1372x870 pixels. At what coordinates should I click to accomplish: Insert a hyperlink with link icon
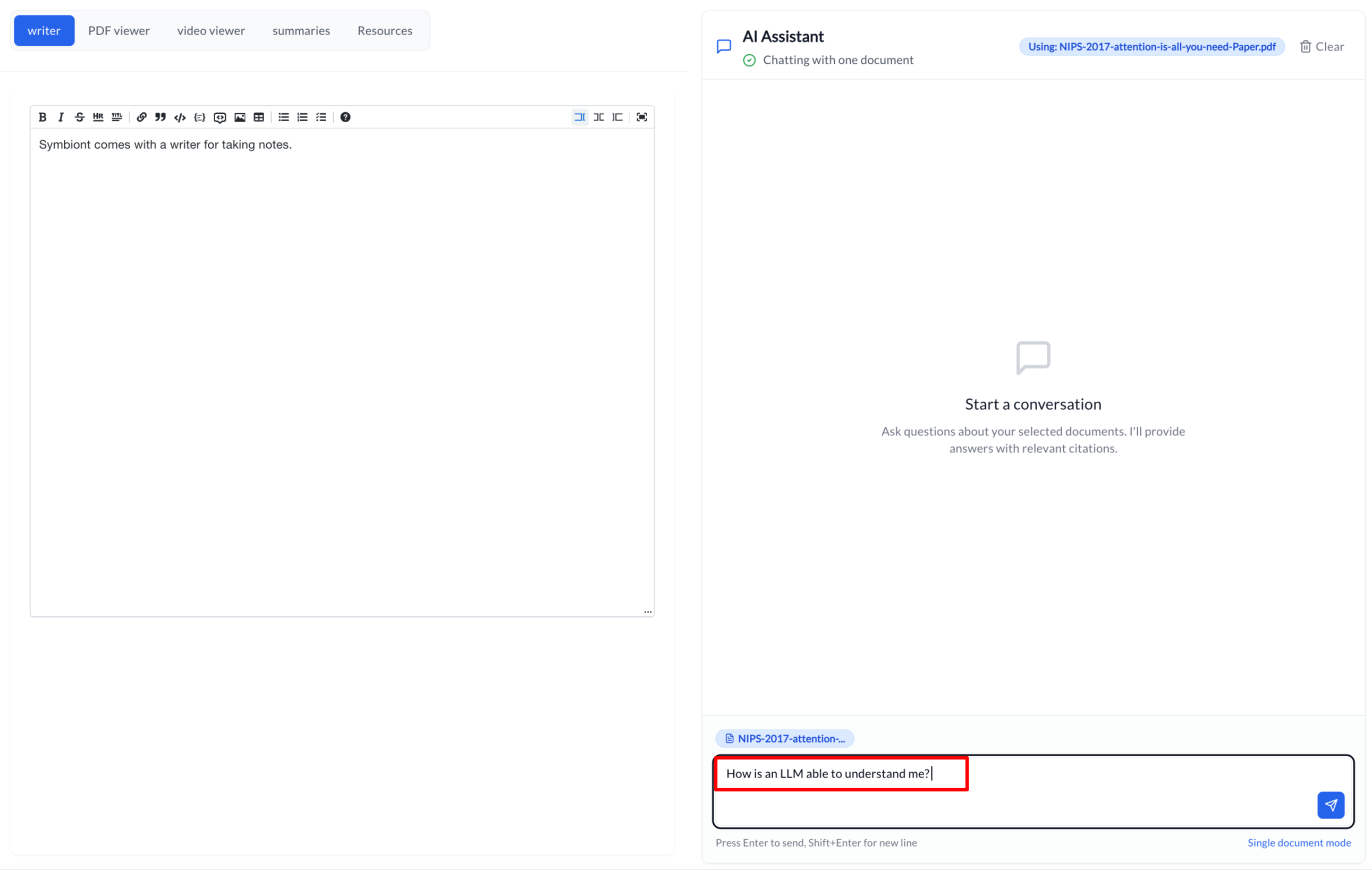[x=141, y=117]
